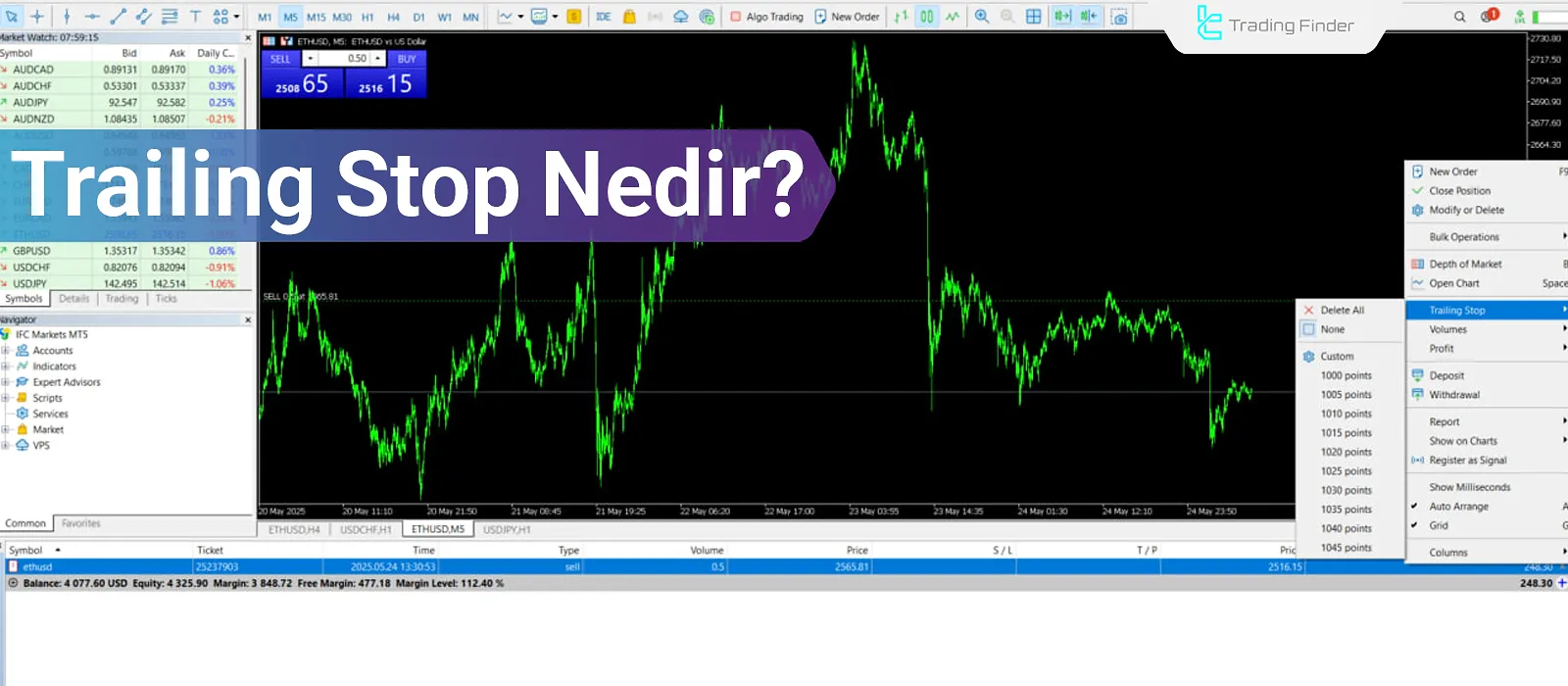Activate the crosshair tool
This screenshot has width=1568, height=686.
point(37,16)
